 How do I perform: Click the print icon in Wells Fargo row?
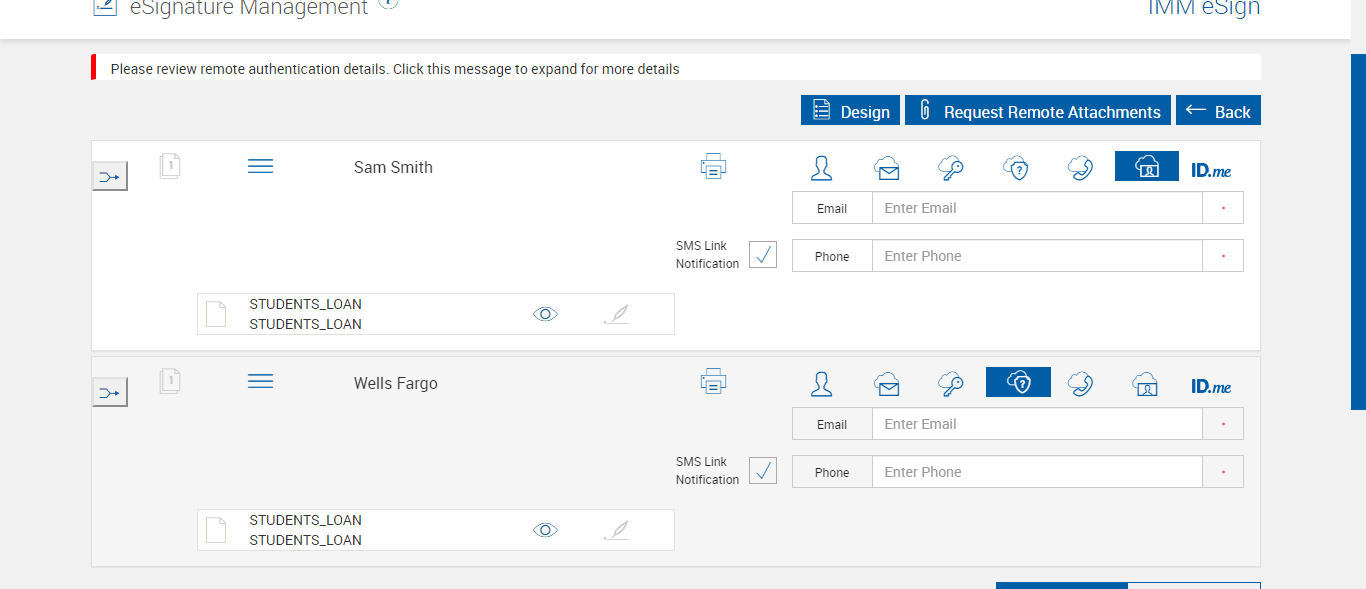pos(713,382)
